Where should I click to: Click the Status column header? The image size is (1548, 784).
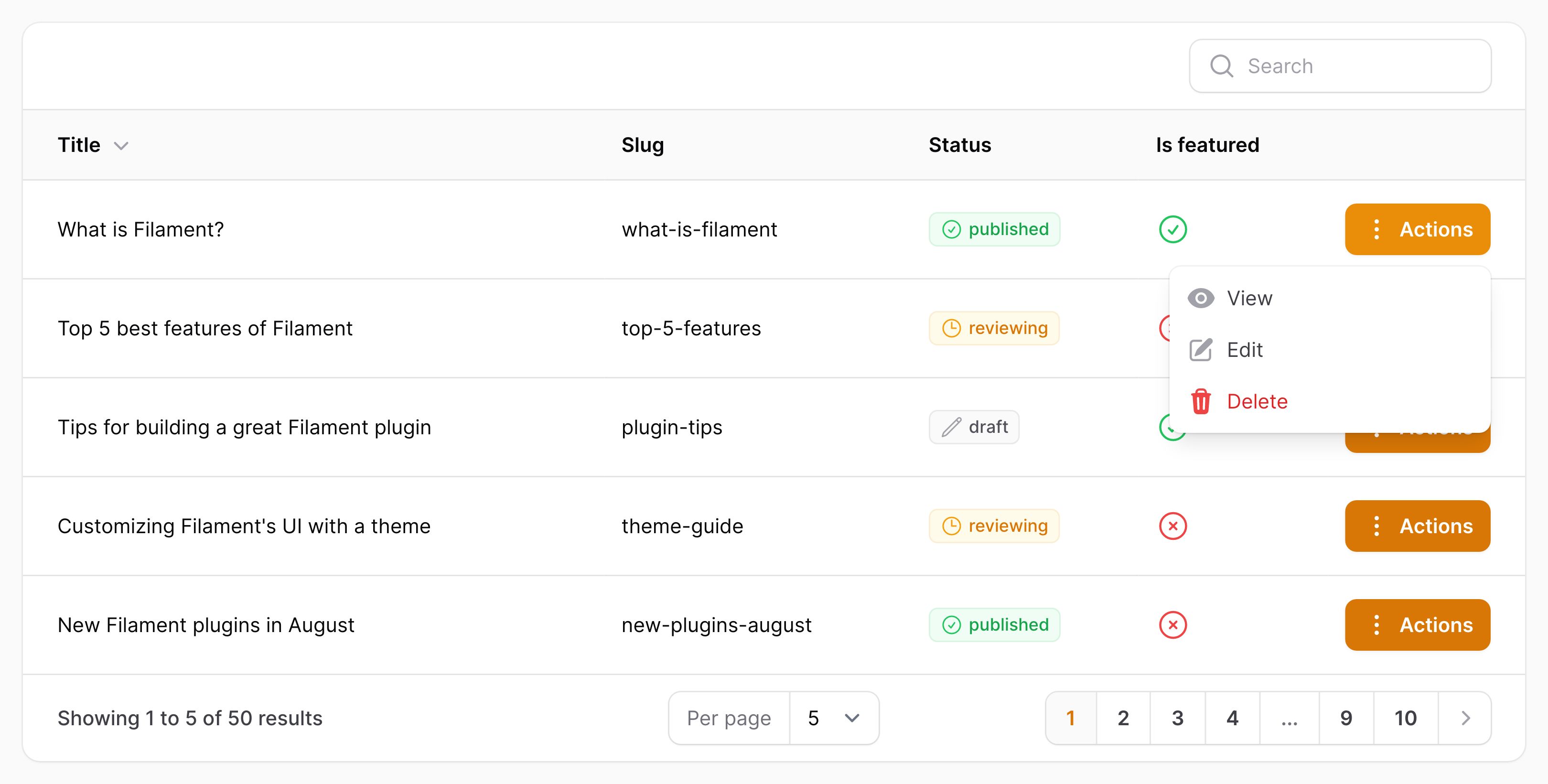coord(960,145)
